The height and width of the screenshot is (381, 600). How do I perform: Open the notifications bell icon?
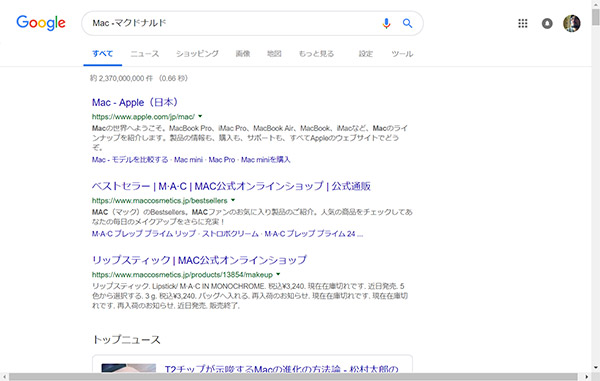(547, 23)
